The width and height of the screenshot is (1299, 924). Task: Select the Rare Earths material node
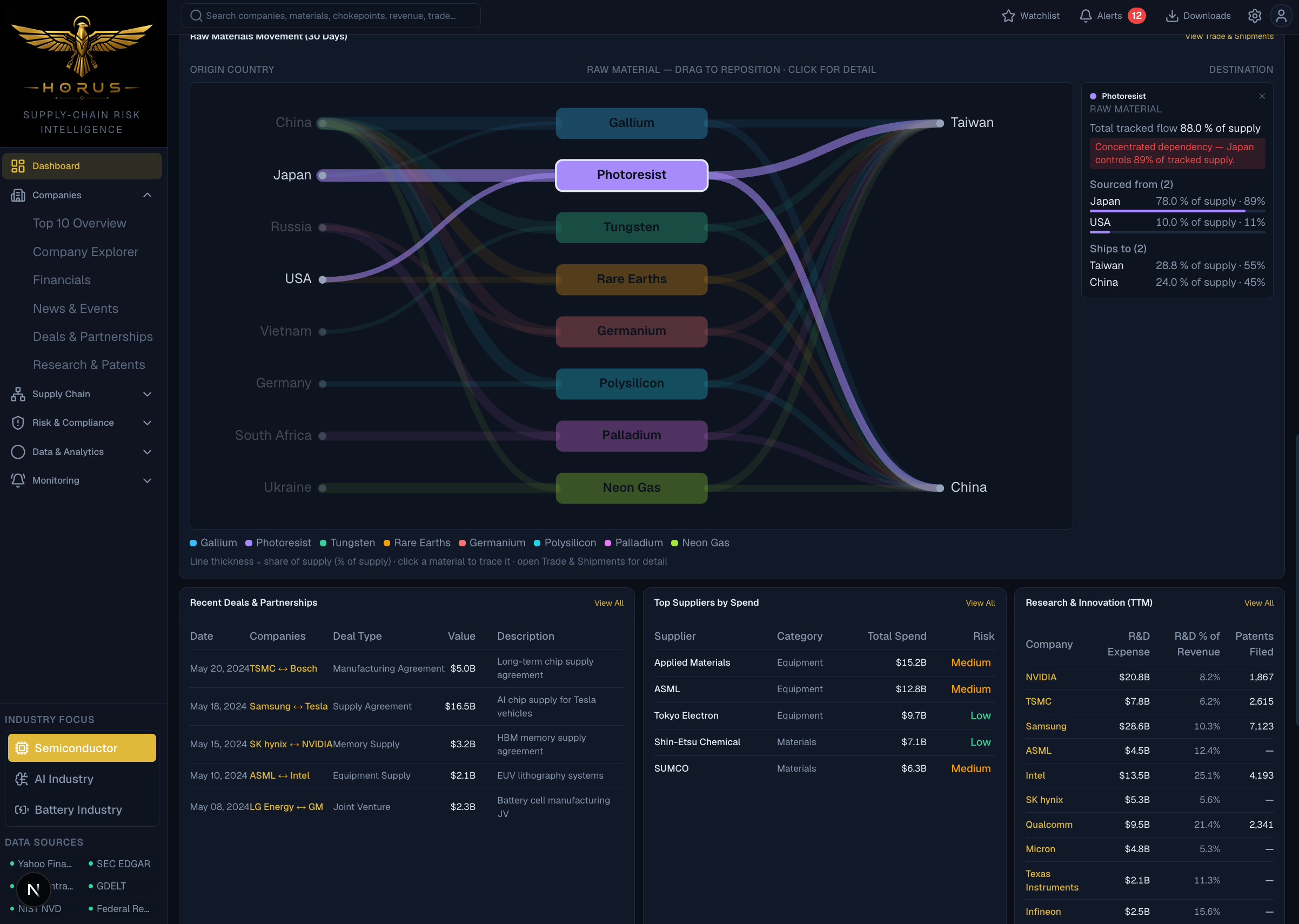tap(632, 279)
